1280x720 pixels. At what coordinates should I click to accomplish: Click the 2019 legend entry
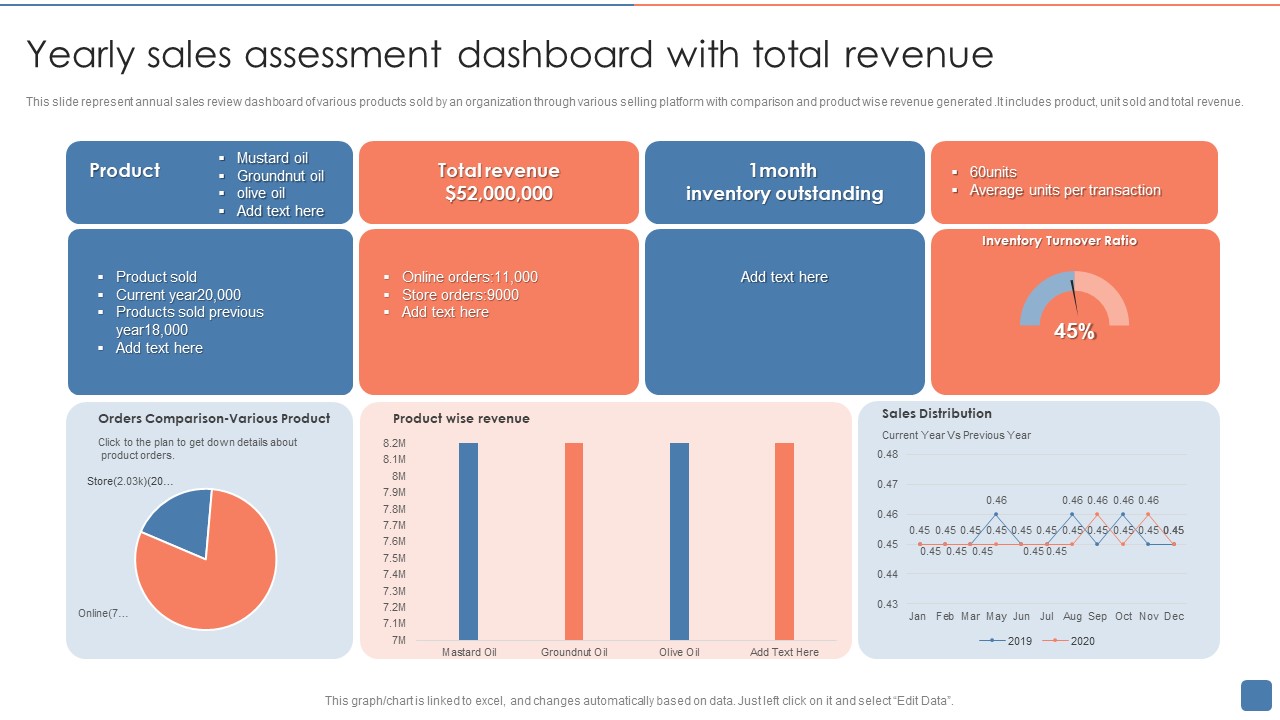click(1007, 641)
